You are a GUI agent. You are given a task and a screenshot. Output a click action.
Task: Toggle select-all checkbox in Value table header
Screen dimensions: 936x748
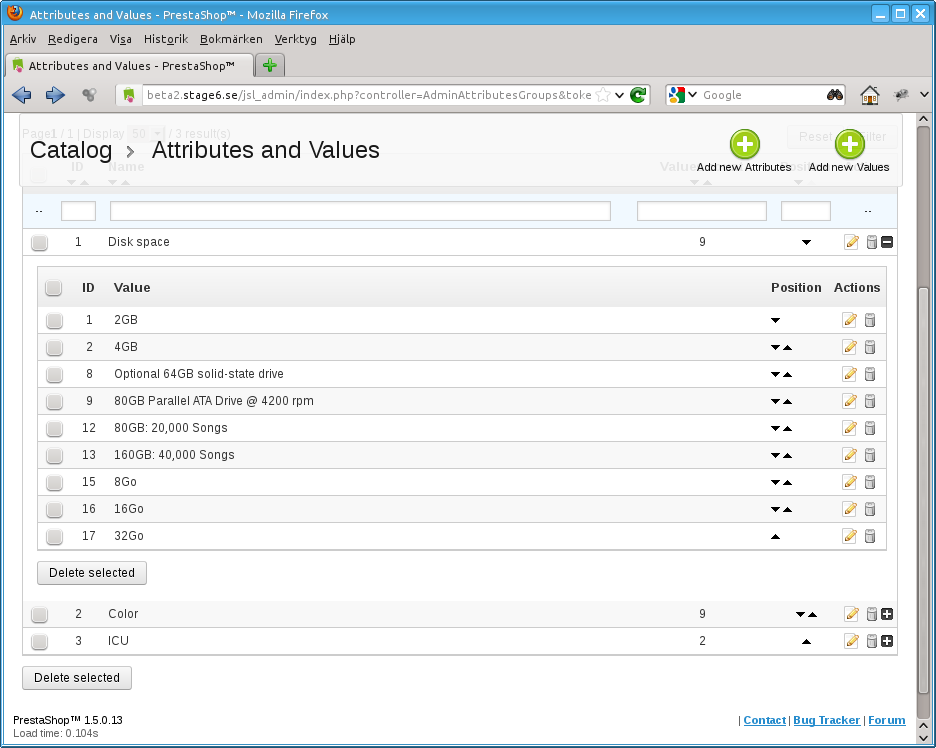[54, 288]
